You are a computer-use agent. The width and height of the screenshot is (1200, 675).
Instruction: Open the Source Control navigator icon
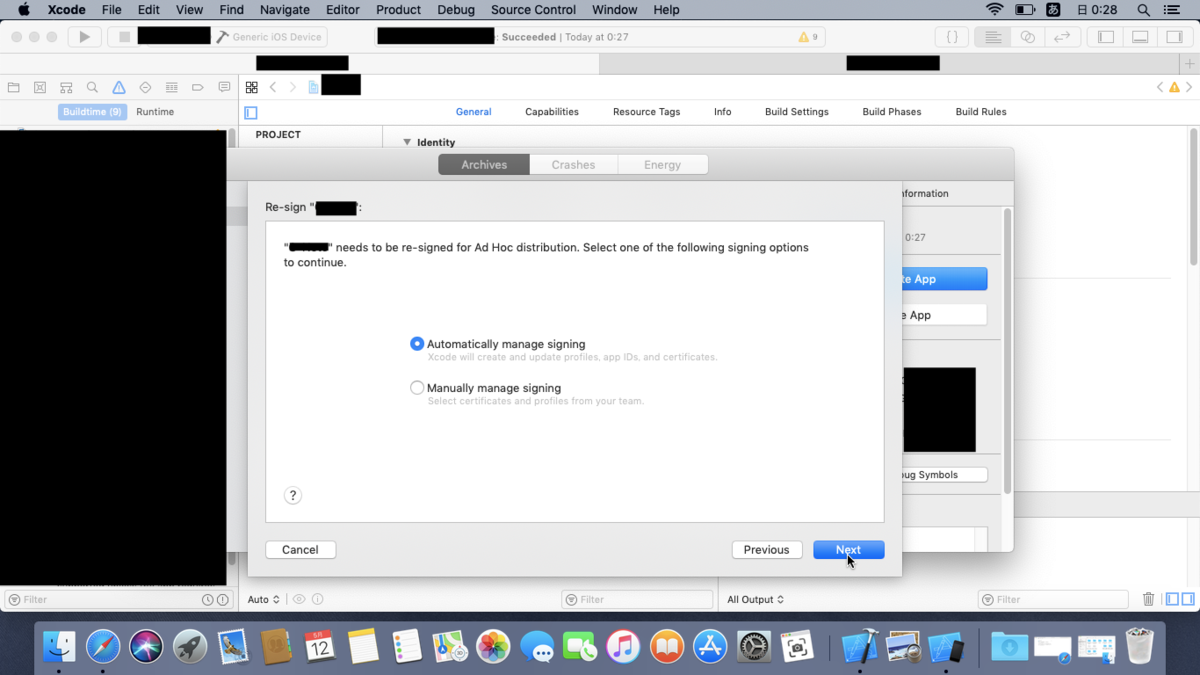pyautogui.click(x=40, y=88)
